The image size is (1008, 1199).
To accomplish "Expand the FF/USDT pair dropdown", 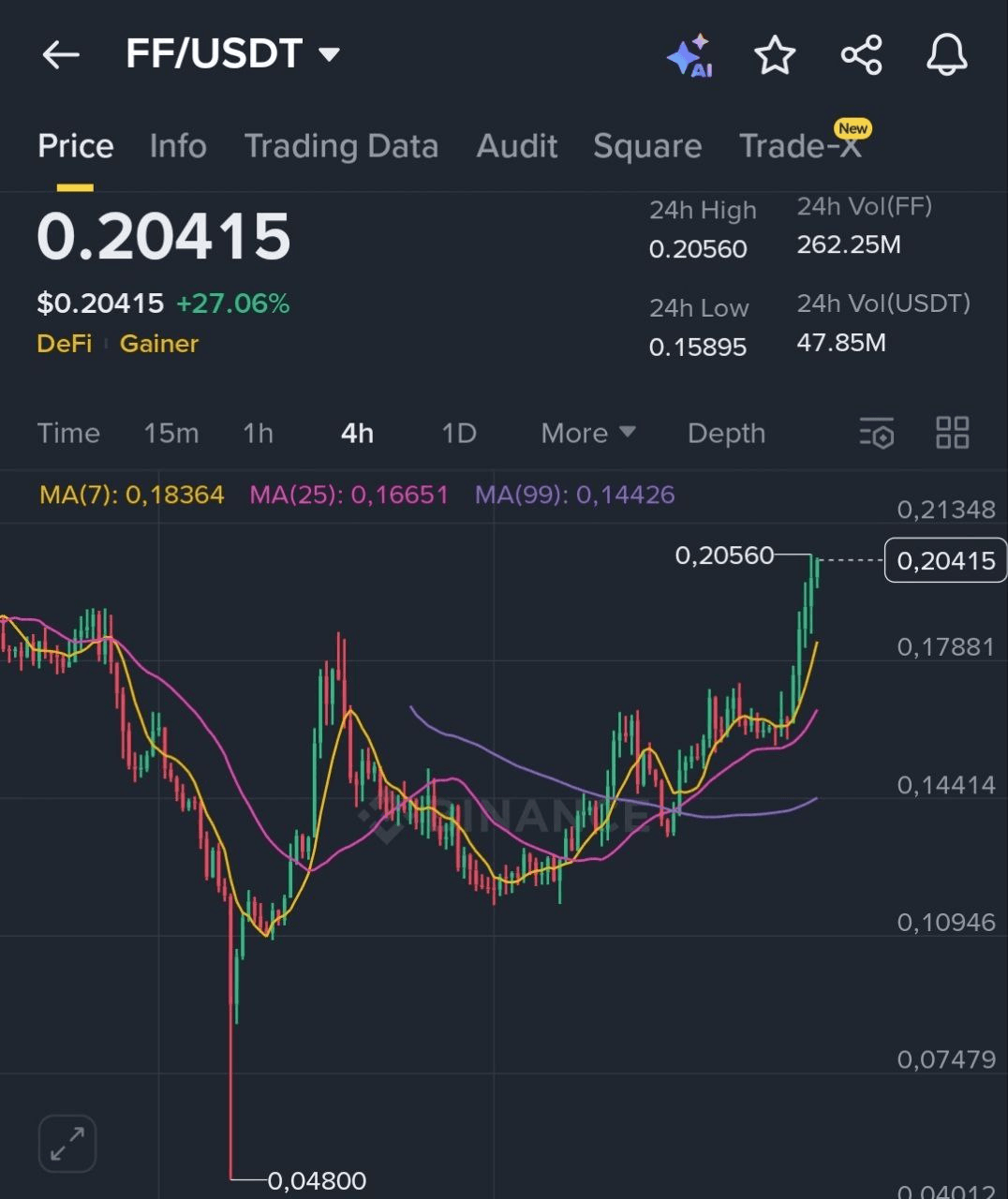I will click(328, 54).
